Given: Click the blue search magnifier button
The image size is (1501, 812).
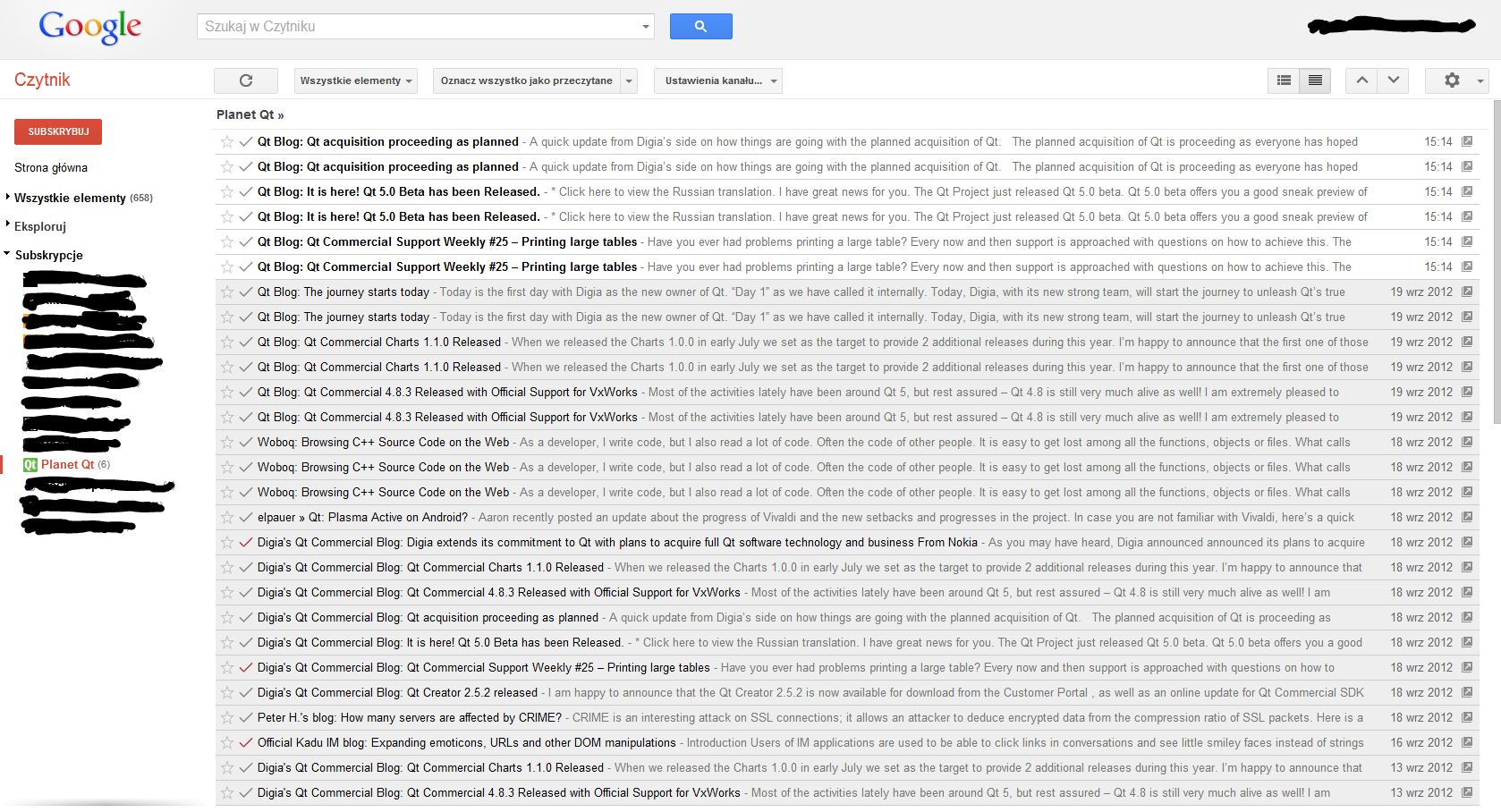Looking at the screenshot, I should coord(700,27).
